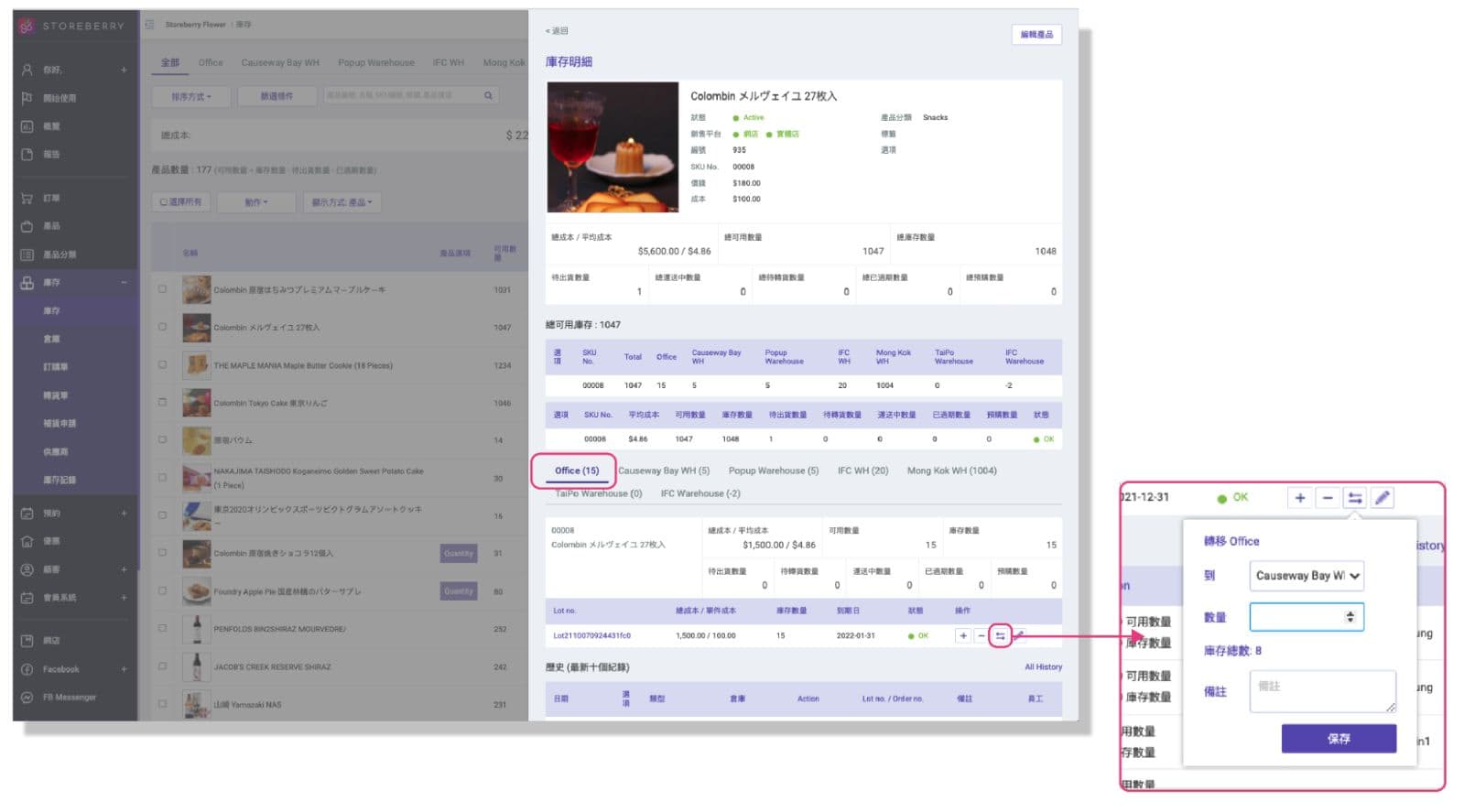Open the 報告 document icon in sidebar
Viewport: 1464px width, 812px height.
click(27, 154)
